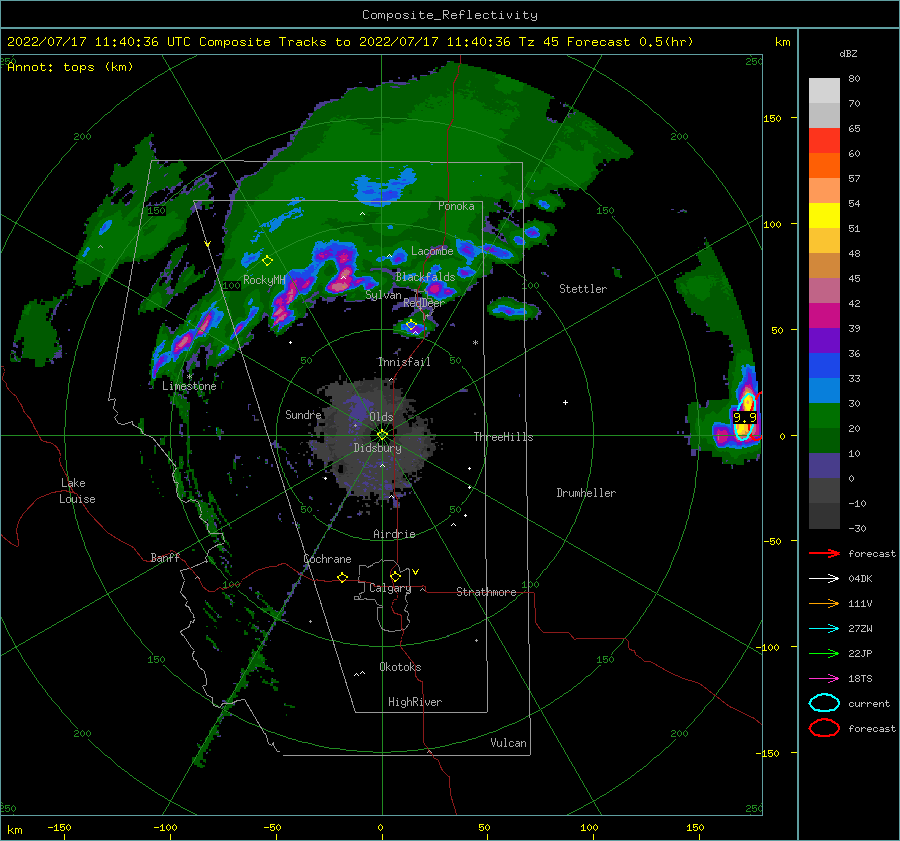Click the Airdrie city label
900x841 pixels.
(x=394, y=534)
